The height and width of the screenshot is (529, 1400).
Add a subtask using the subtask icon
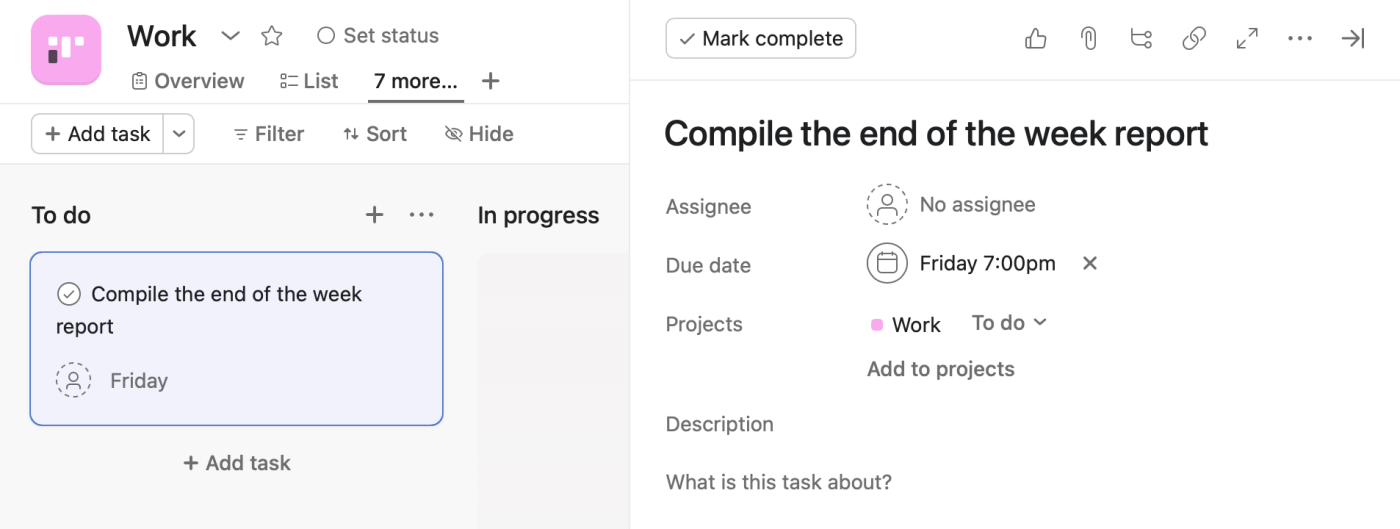click(1141, 39)
